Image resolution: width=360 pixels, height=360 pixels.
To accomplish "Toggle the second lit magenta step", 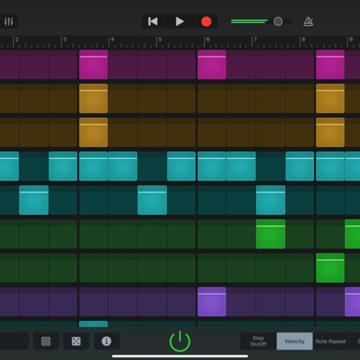I will point(212,65).
